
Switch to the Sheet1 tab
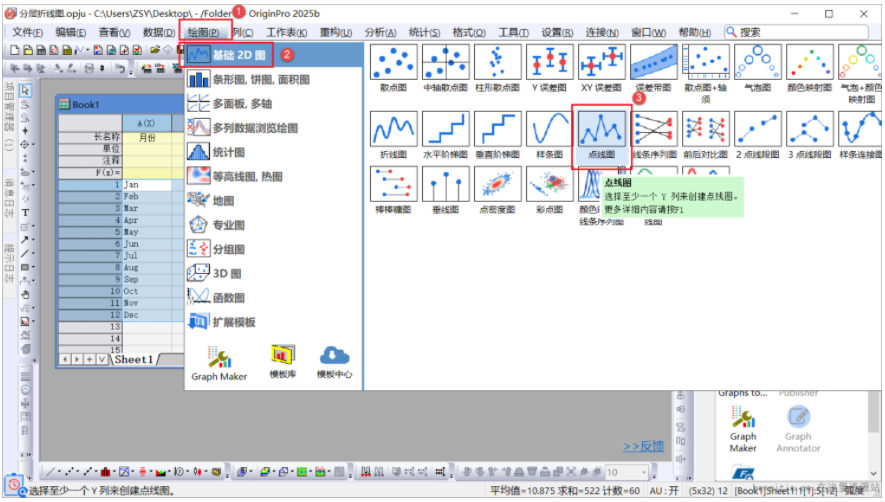pyautogui.click(x=134, y=359)
